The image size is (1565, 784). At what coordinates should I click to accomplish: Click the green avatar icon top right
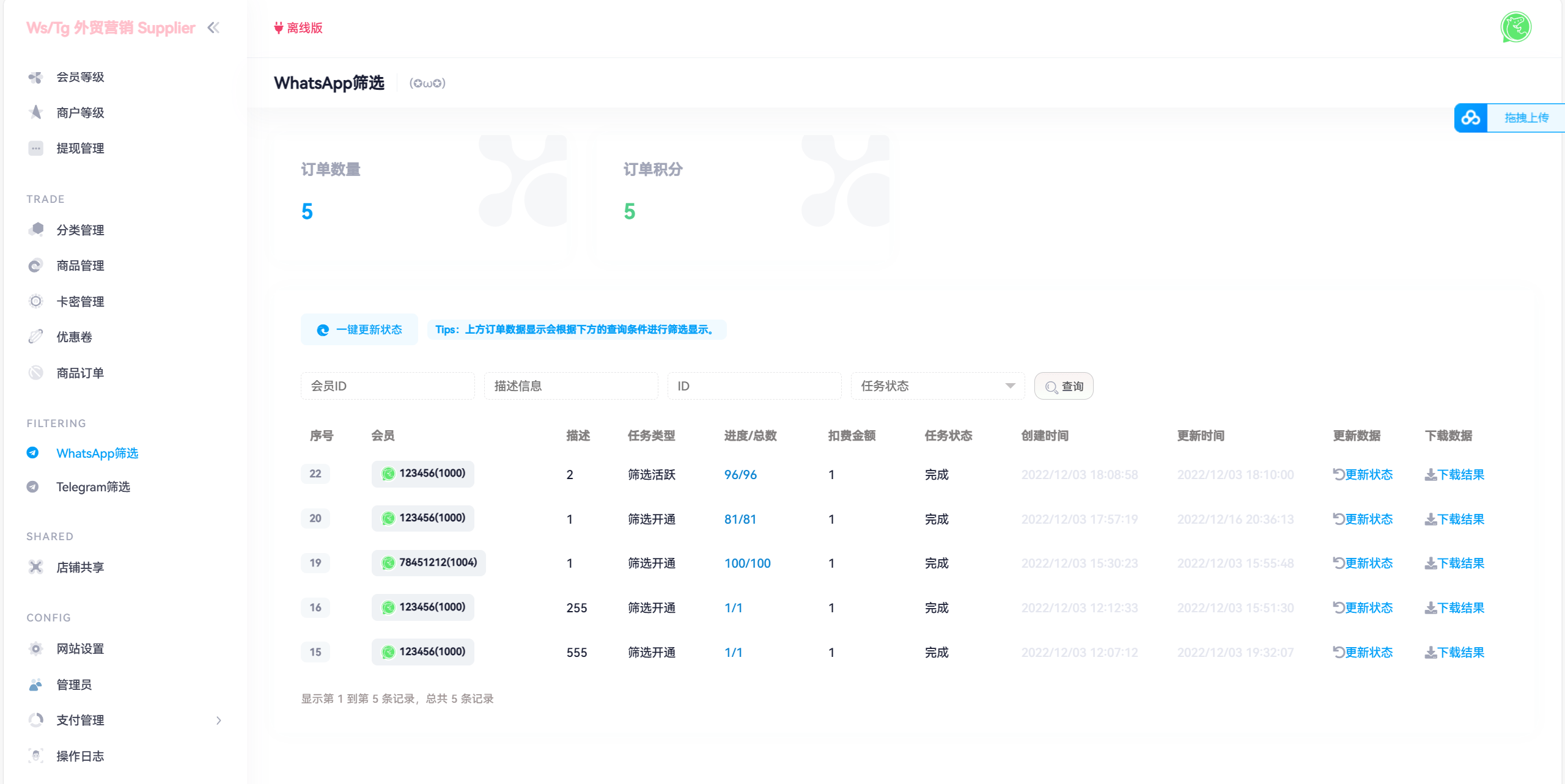pos(1517,27)
